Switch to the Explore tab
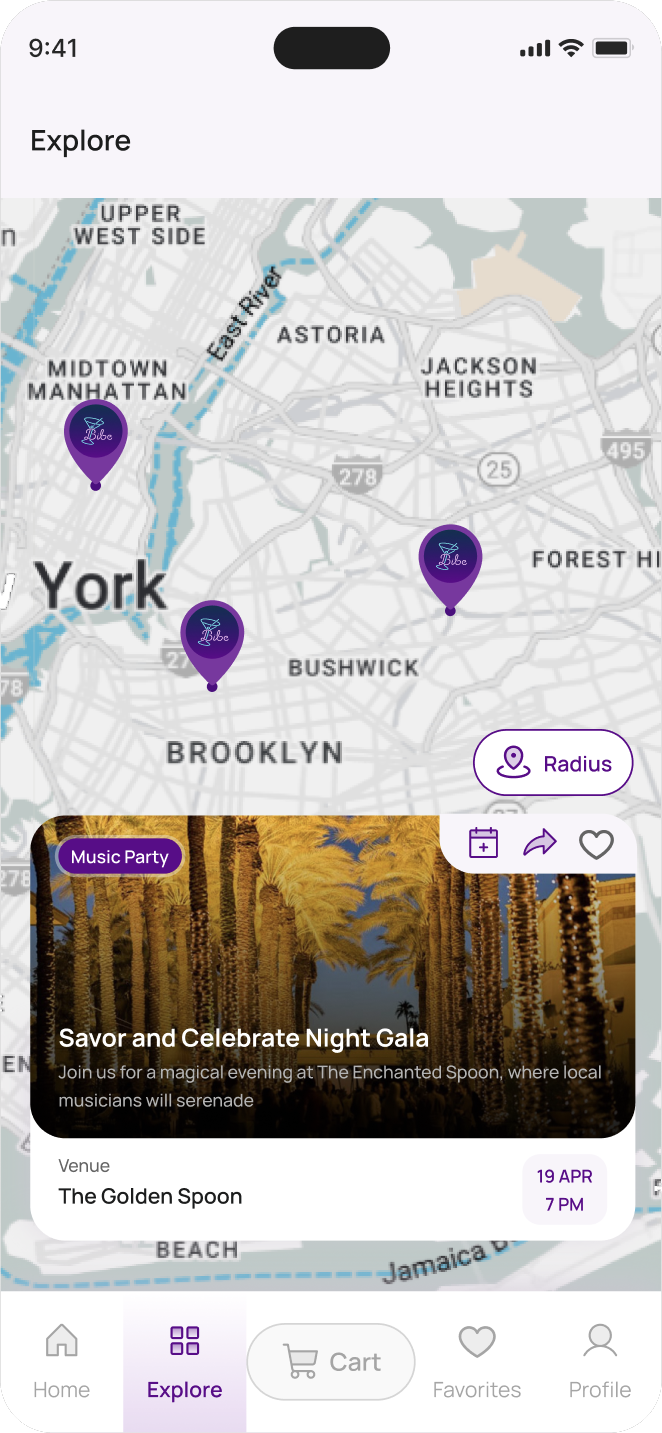The height and width of the screenshot is (1433, 662). [x=185, y=1362]
